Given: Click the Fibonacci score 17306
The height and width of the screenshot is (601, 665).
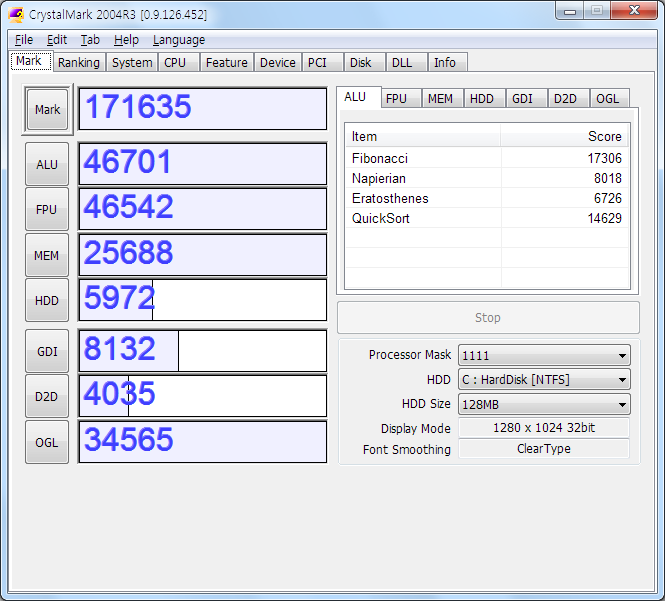Looking at the screenshot, I should [x=604, y=158].
